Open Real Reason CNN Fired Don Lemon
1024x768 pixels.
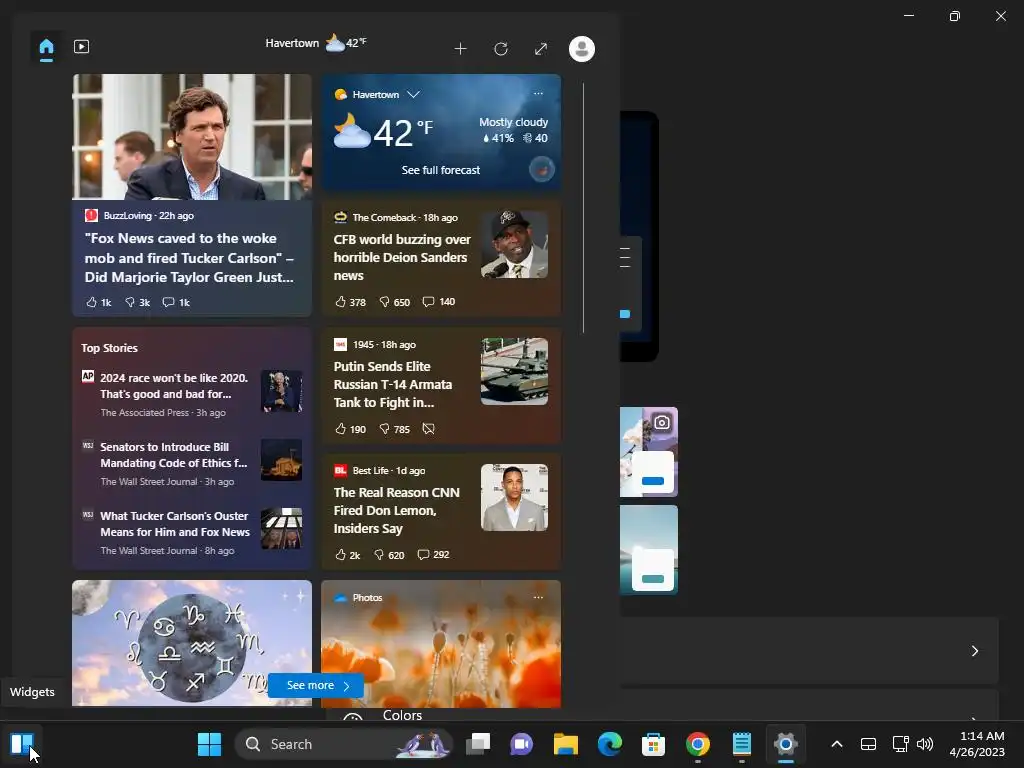click(396, 511)
